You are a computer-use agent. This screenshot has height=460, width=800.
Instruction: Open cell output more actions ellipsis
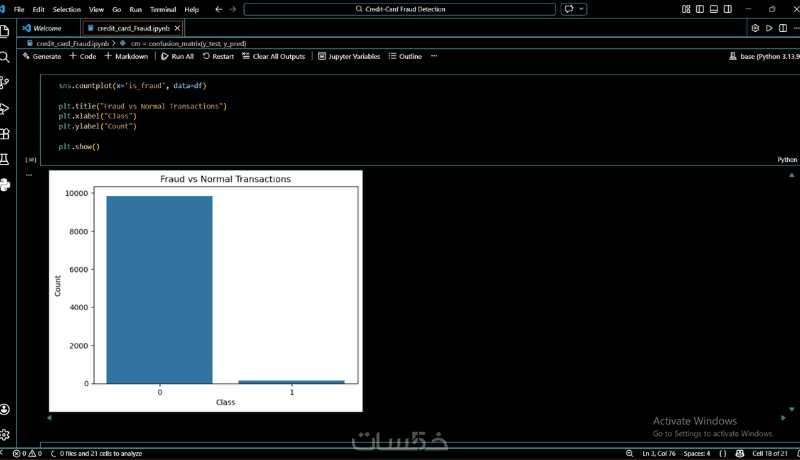point(29,175)
